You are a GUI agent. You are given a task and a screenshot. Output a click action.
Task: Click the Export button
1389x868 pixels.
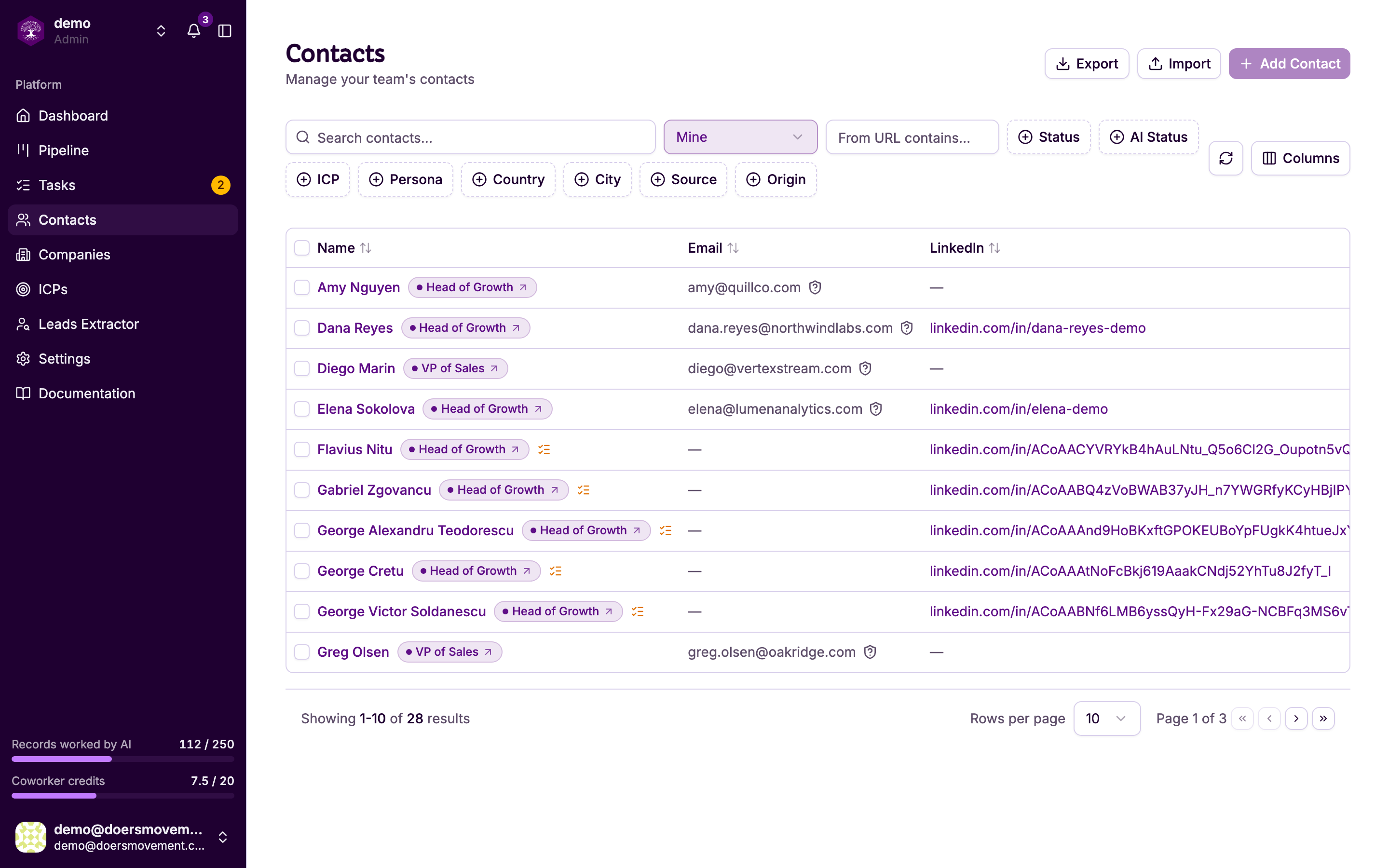pos(1087,64)
